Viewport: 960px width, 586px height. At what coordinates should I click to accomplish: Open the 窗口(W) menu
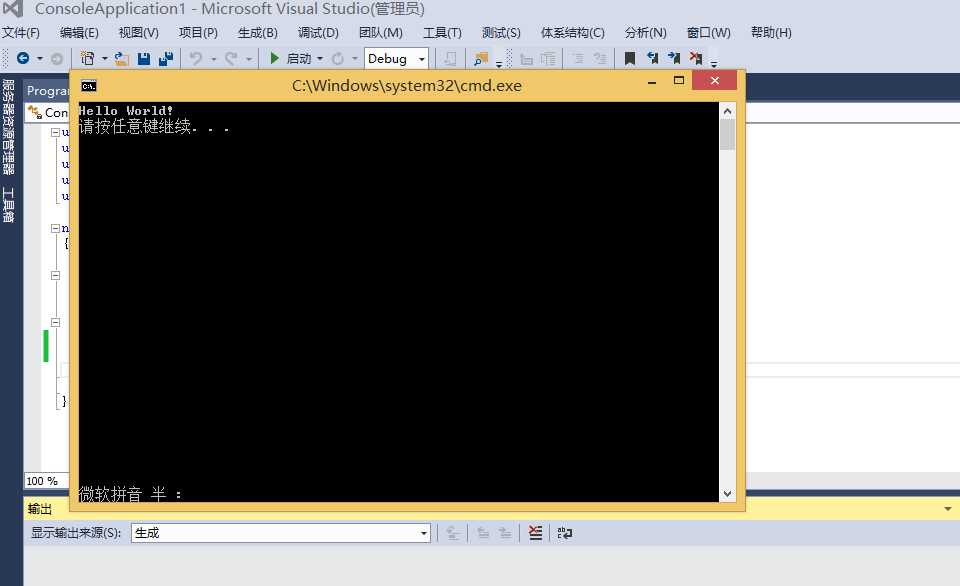(708, 32)
